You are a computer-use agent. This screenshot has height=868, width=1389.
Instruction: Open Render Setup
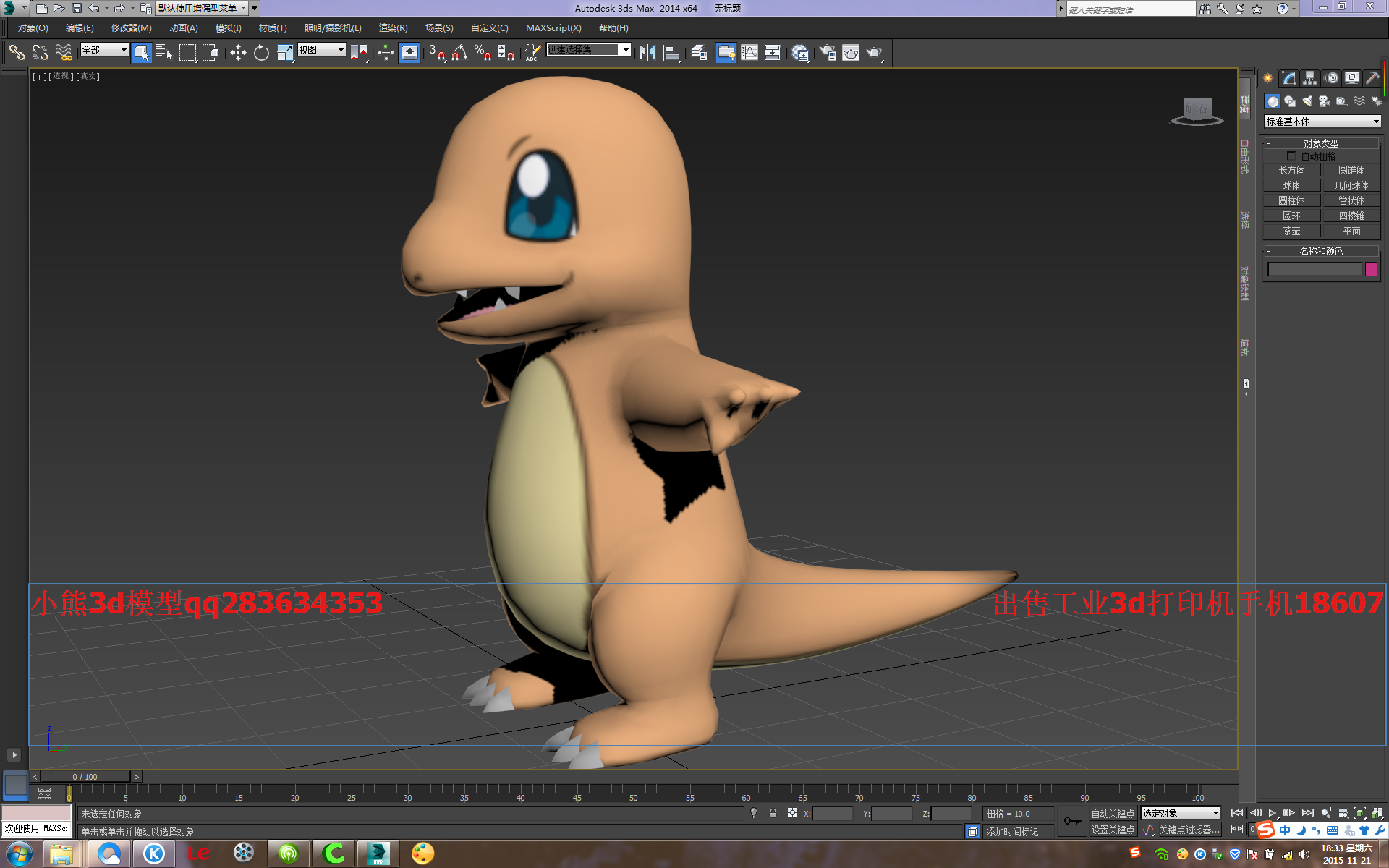point(828,52)
